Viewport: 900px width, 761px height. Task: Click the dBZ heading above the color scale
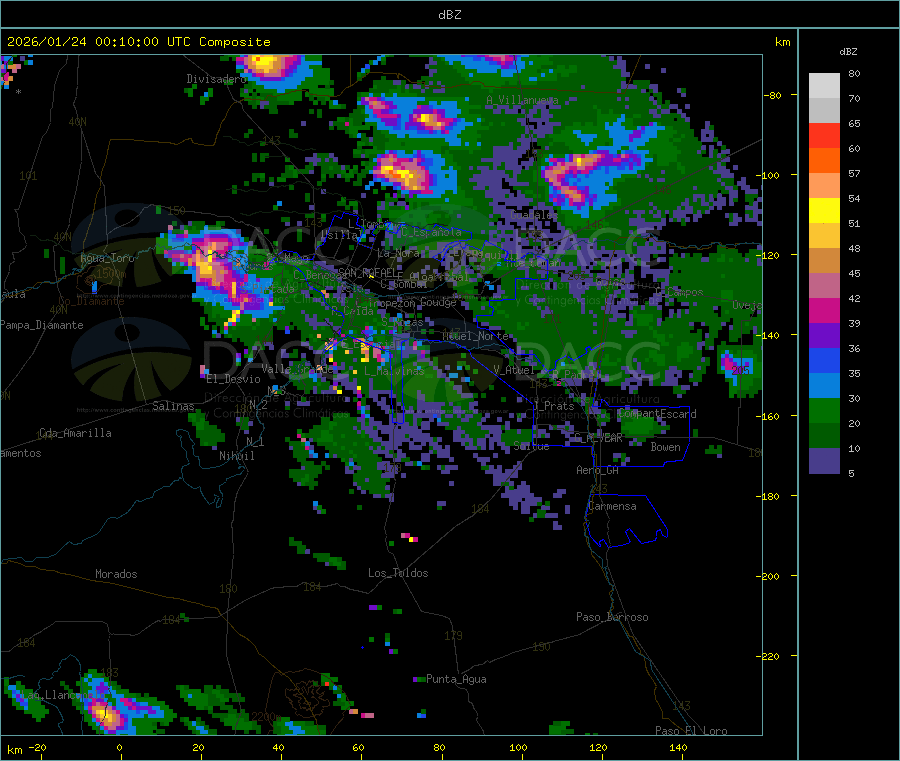848,52
